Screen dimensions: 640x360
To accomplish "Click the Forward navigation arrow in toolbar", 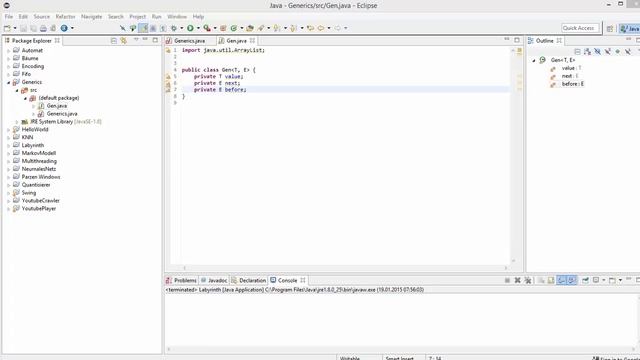I will pyautogui.click(x=338, y=28).
